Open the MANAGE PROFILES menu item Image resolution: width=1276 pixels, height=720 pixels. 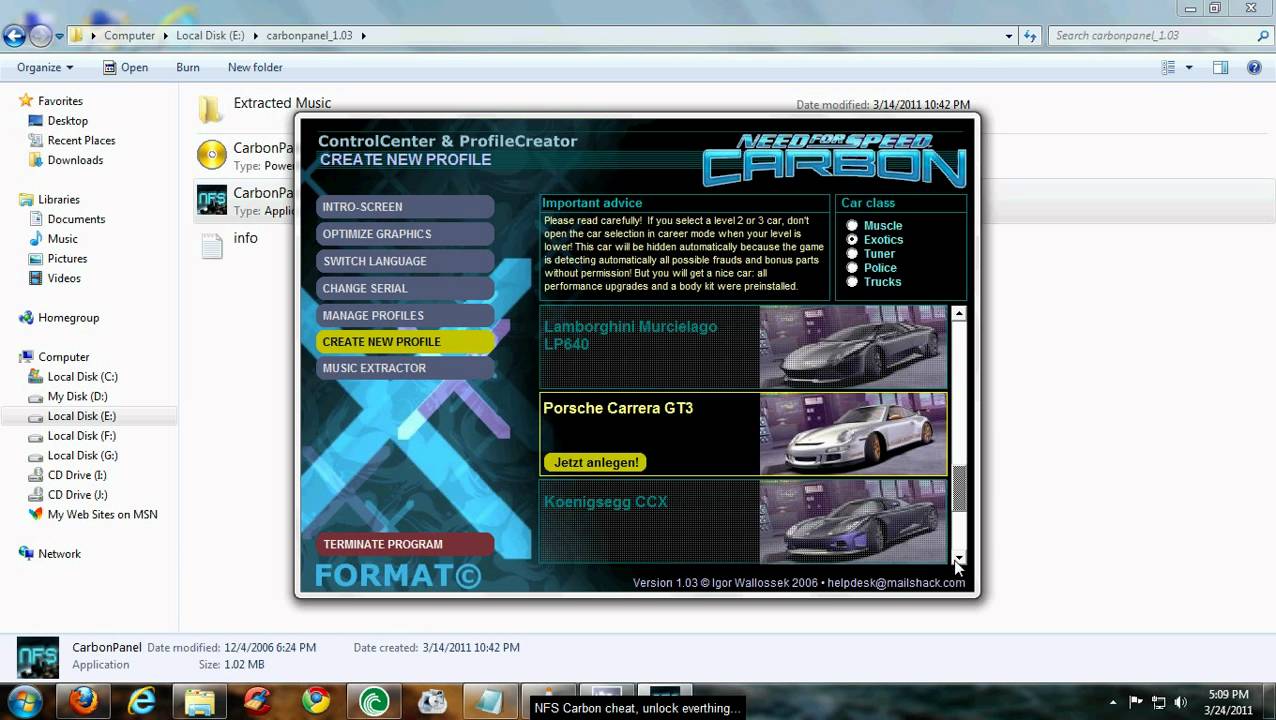[x=405, y=315]
